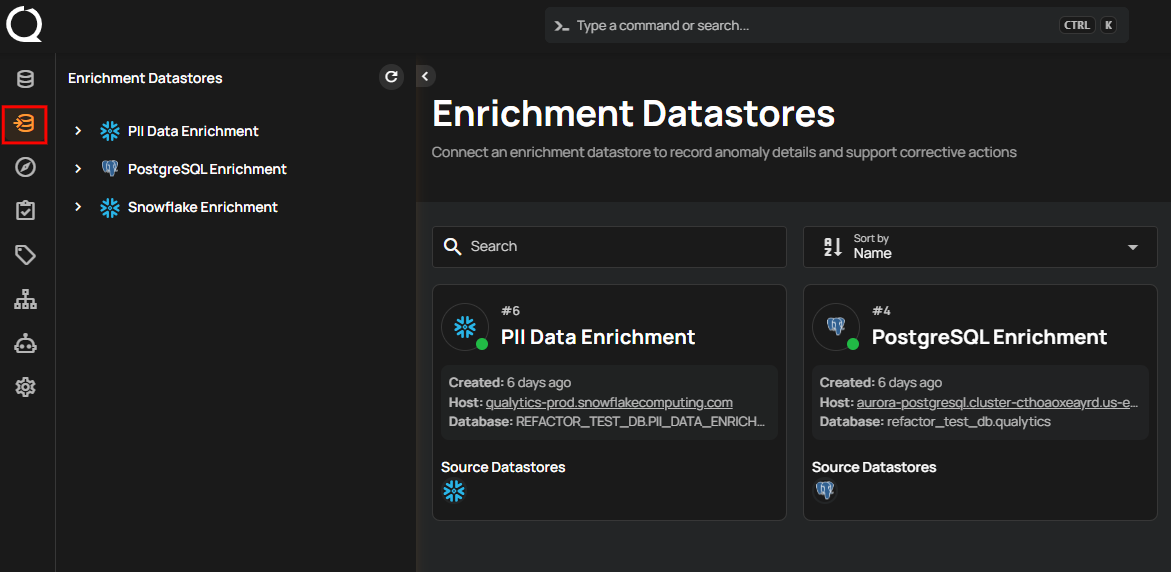
Task: Click the magnifier icon in Search field
Action: (452, 246)
